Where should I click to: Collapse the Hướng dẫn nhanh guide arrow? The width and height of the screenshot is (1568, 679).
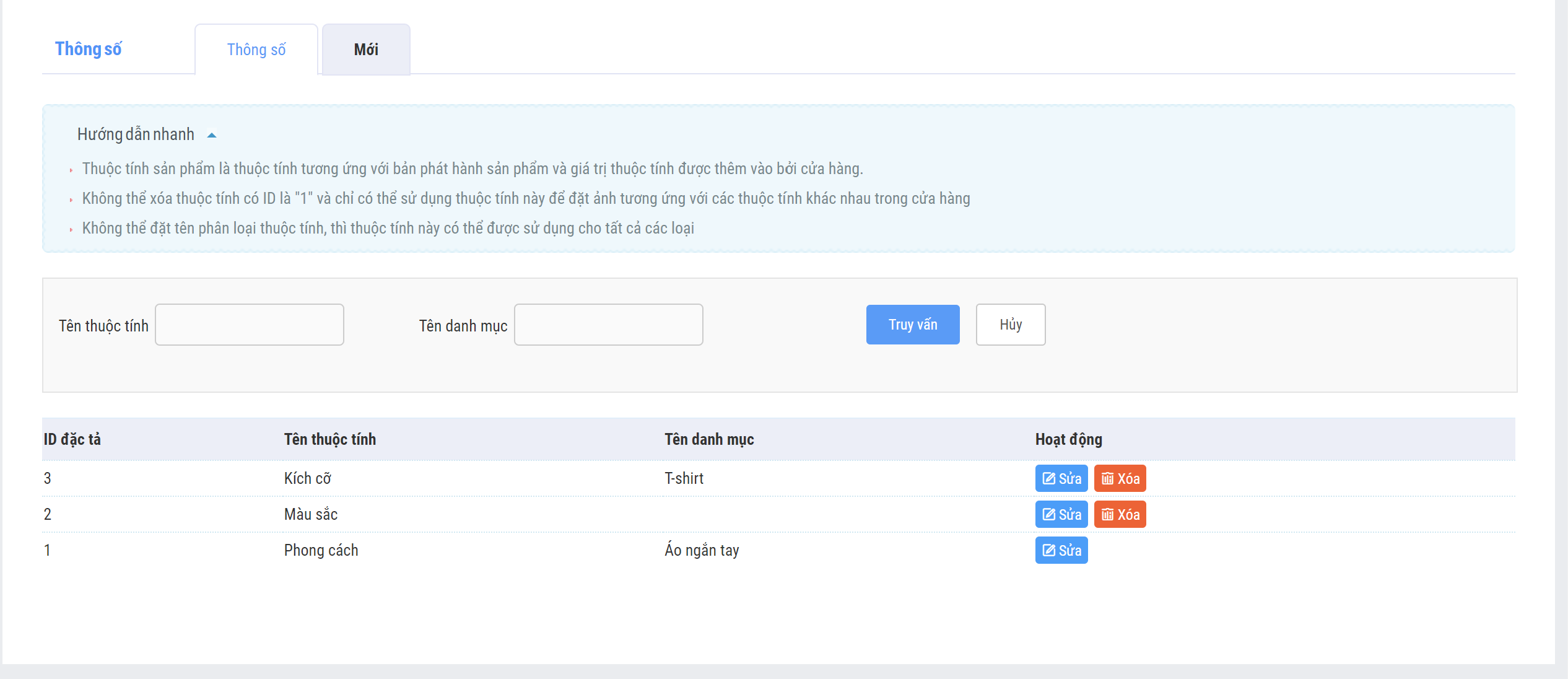click(212, 135)
